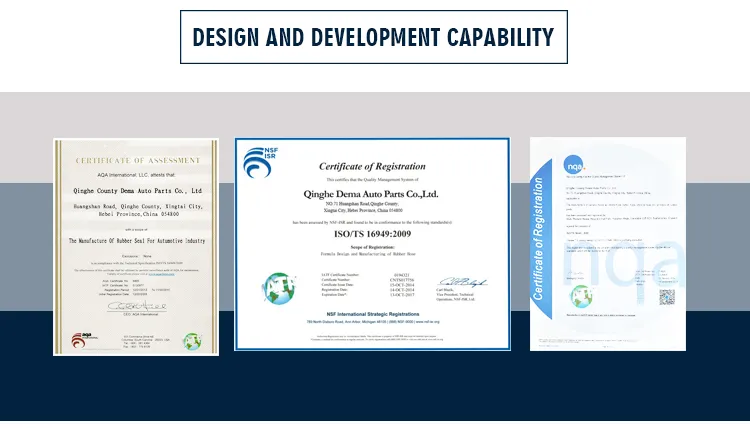Click 'Qinghe County Dema Auto Parts Co., Ltd' text

coord(137,191)
